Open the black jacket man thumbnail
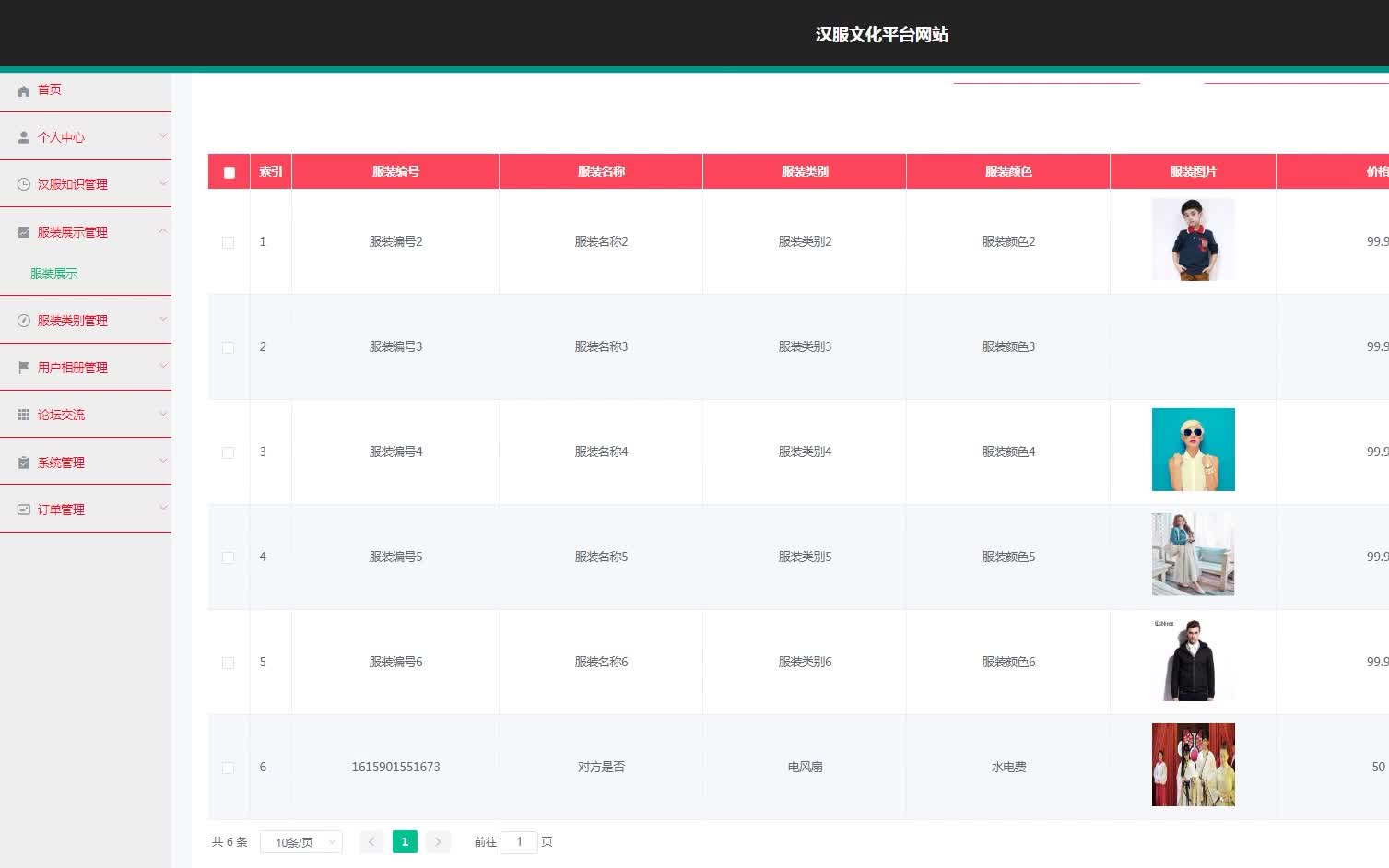The width and height of the screenshot is (1389, 868). pos(1193,660)
